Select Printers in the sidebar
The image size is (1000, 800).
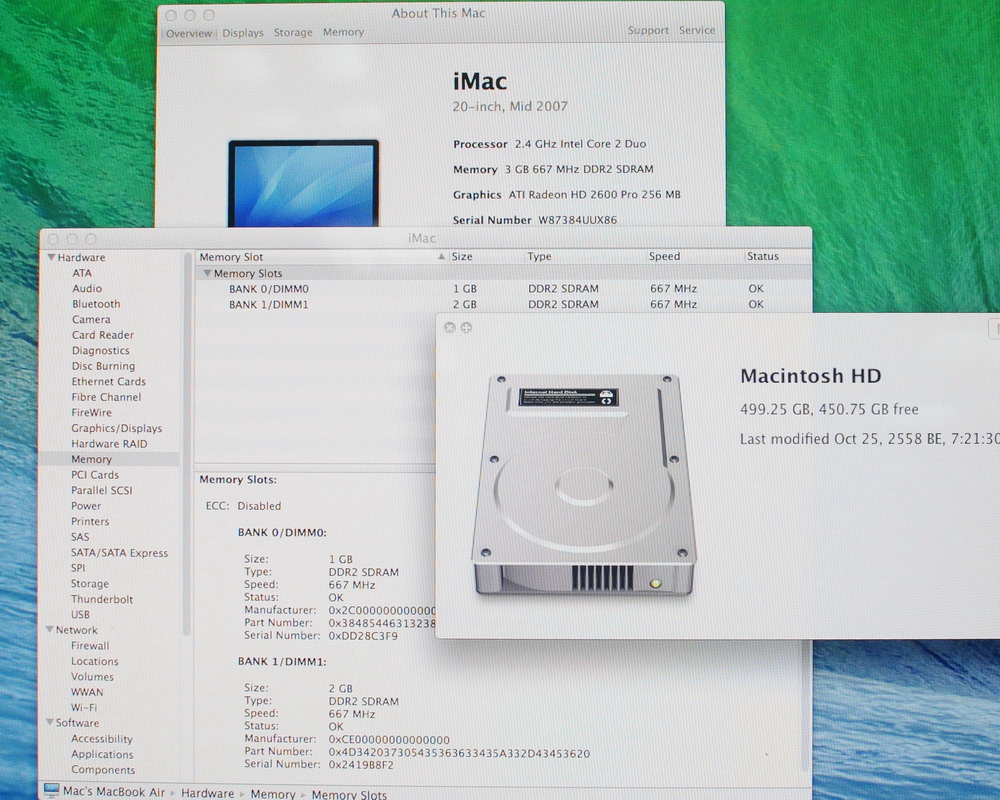point(89,521)
